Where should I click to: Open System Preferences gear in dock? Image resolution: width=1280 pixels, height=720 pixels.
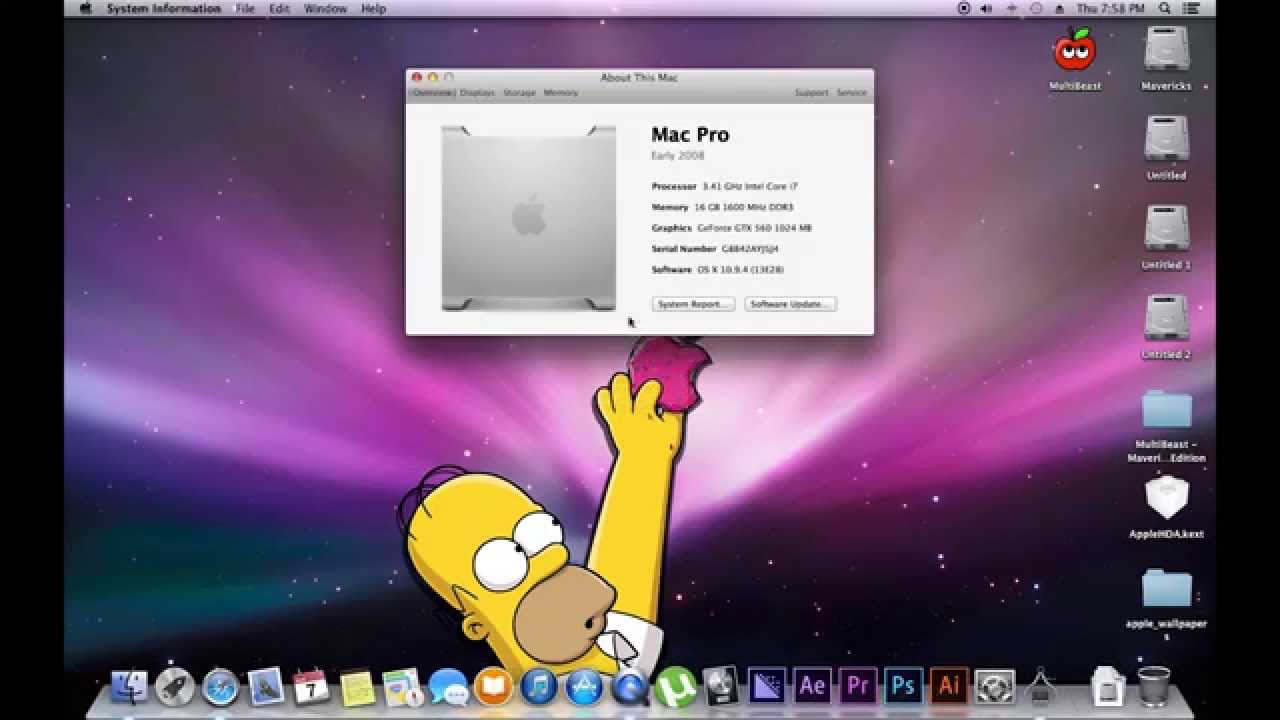click(x=994, y=687)
